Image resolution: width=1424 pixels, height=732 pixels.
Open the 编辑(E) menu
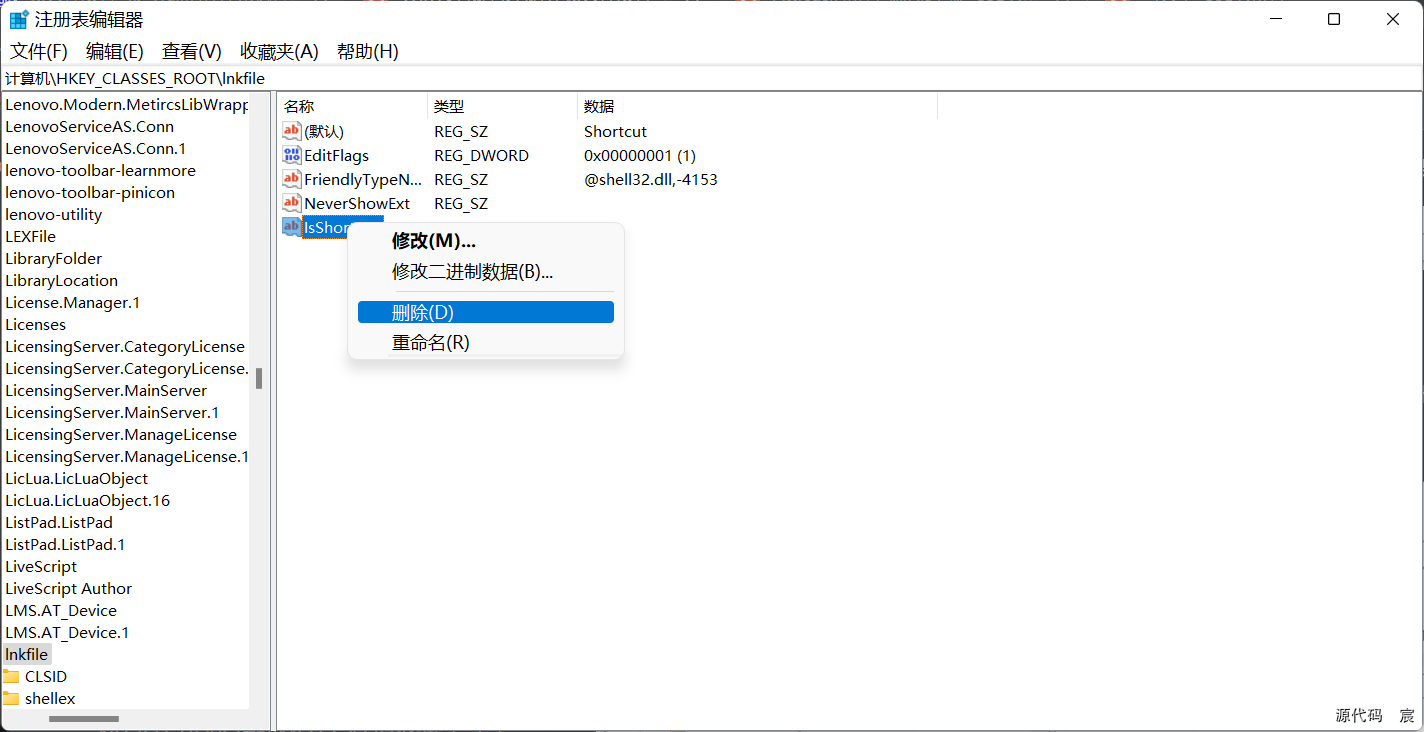coord(115,51)
